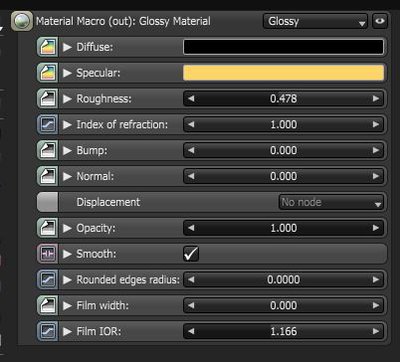Decrease Bump with the left arrow
This screenshot has height=362, width=400.
click(191, 150)
